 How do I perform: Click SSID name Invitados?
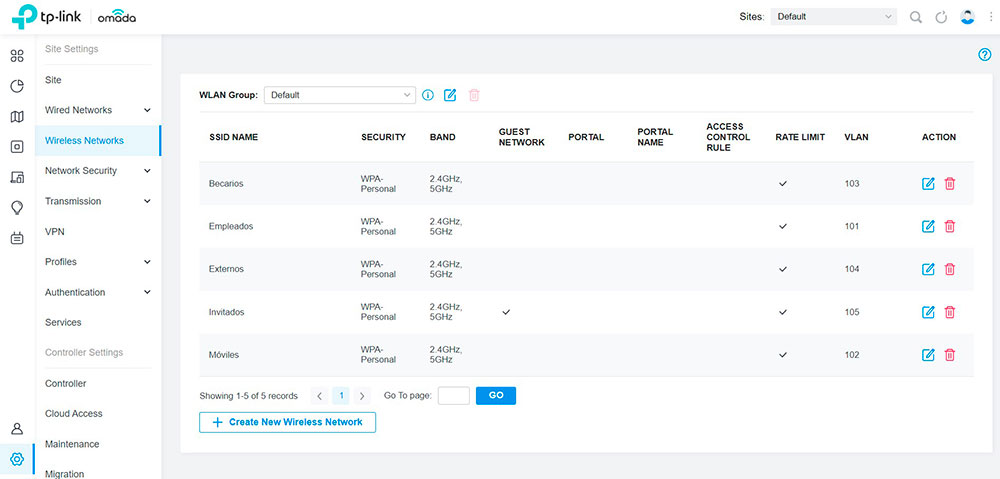[226, 313]
